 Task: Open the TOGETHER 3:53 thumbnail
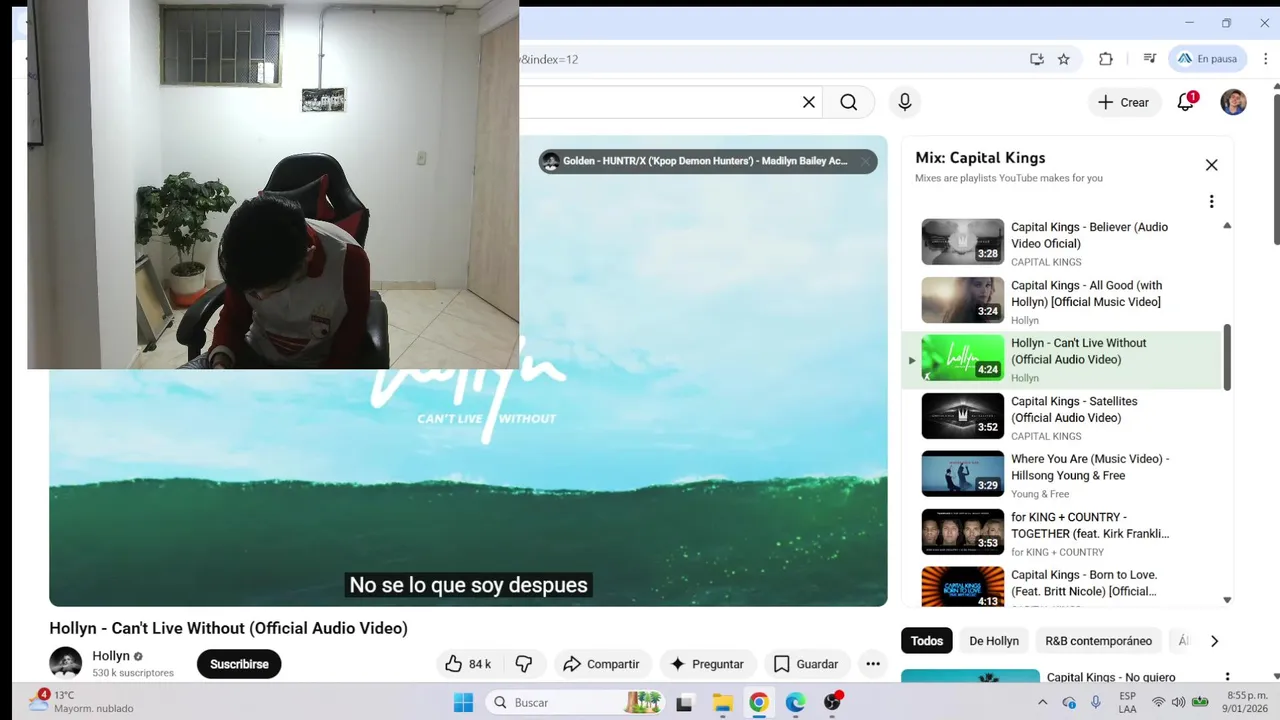[x=962, y=531]
